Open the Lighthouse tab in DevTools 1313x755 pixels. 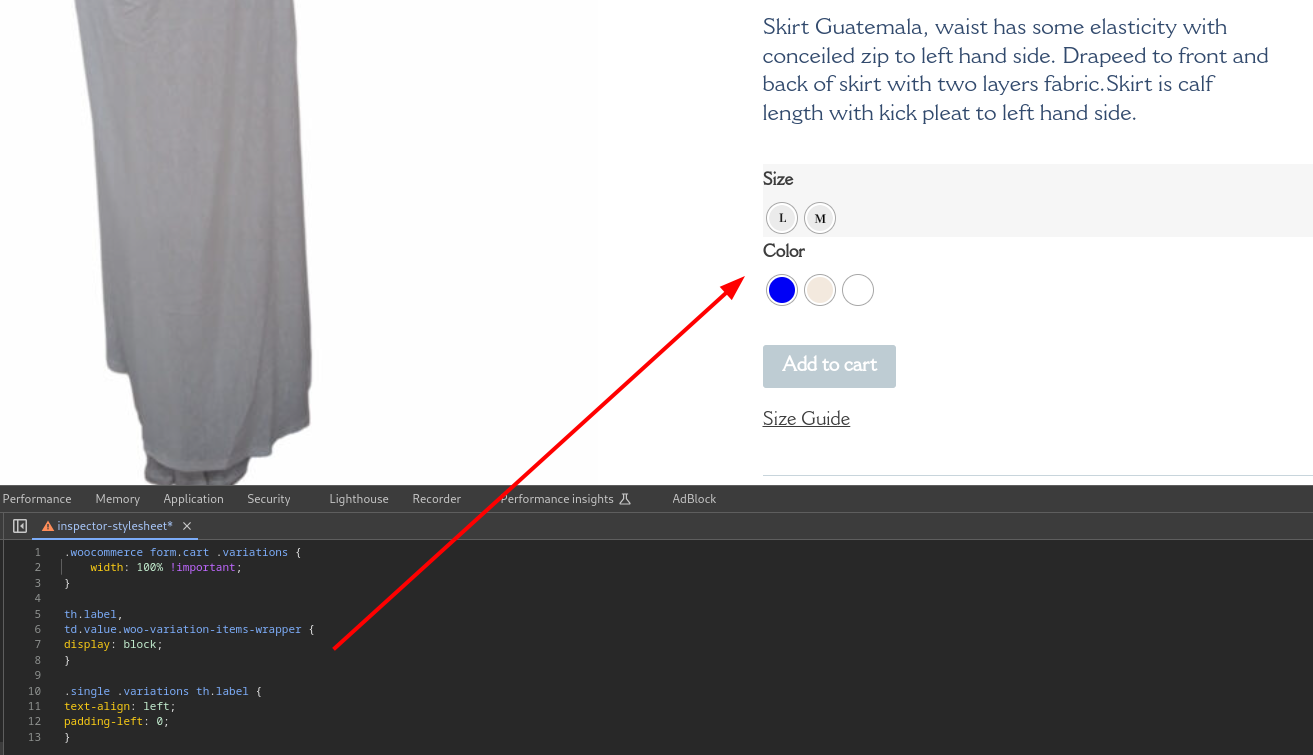359,499
